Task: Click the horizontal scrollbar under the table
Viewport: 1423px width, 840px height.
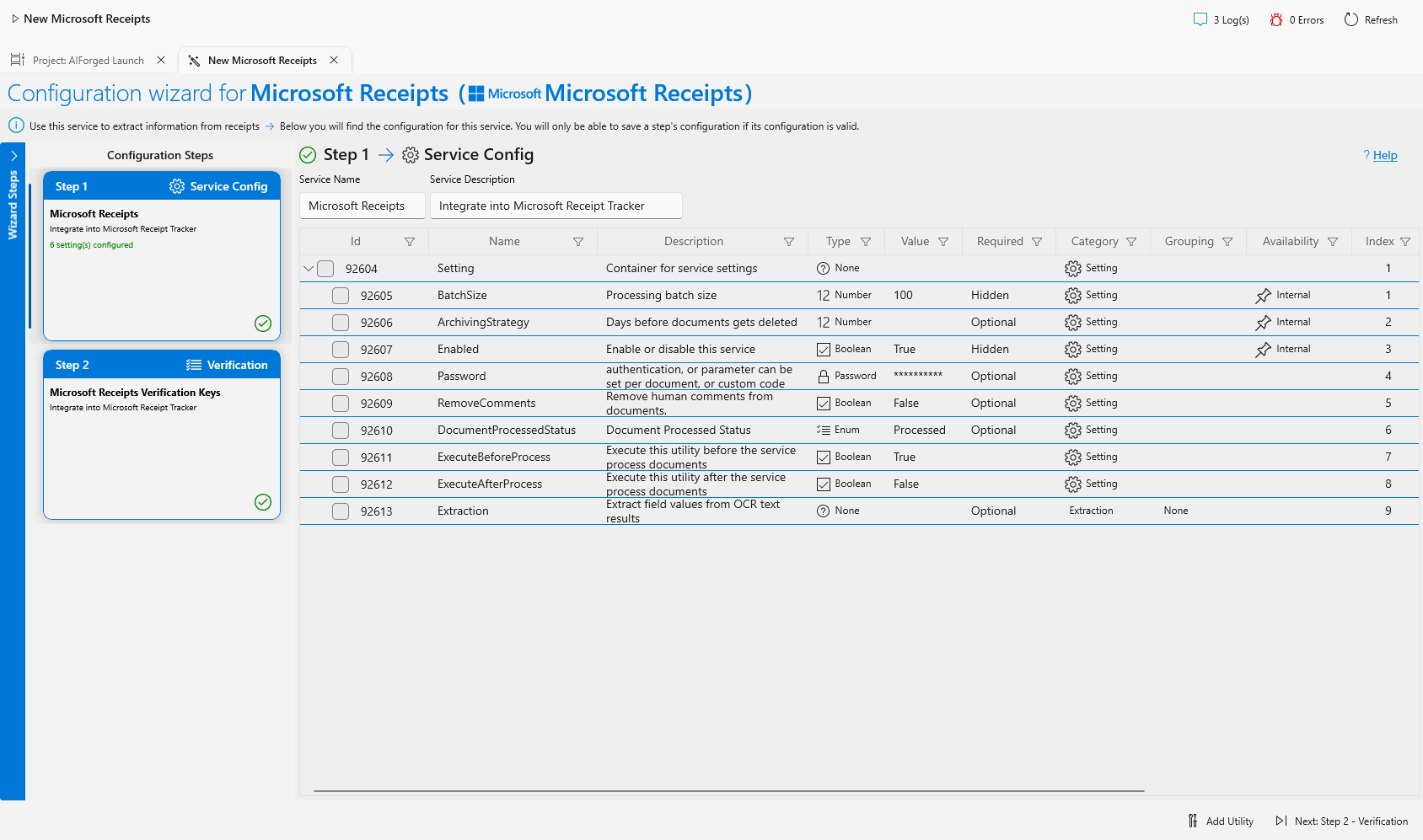Action: click(729, 791)
